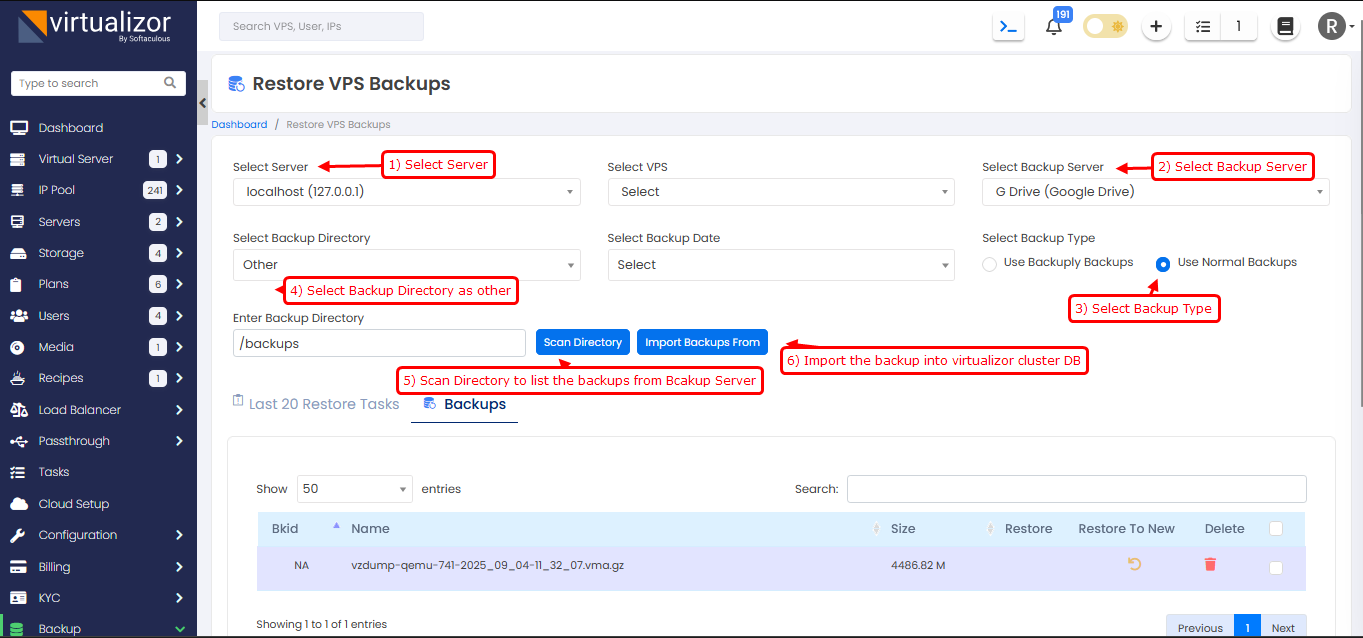Screen dimensions: 1363x638
Task: Click the orange restore icon for vzdump backup
Action: pos(1134,565)
